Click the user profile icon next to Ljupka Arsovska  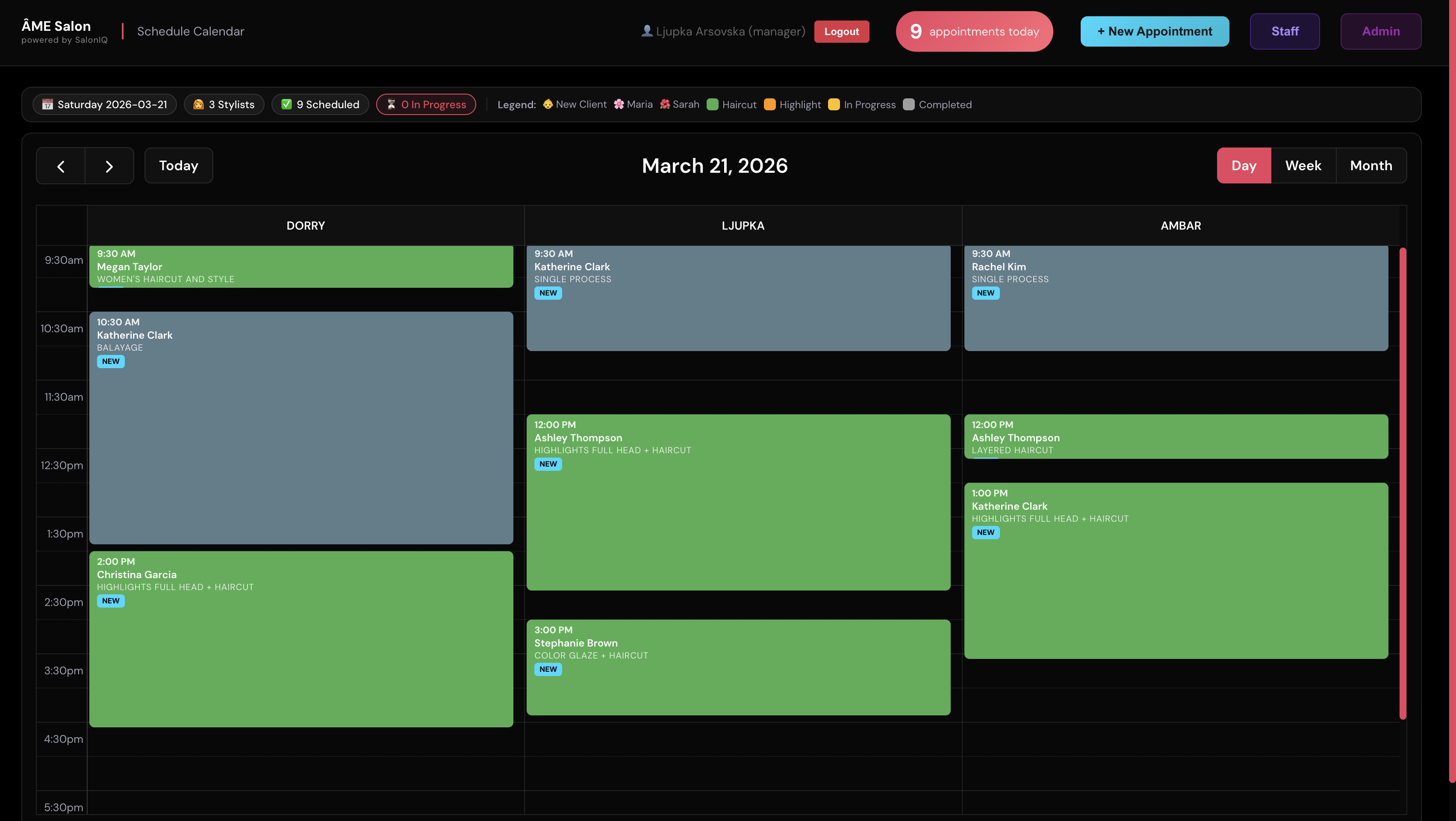tap(647, 31)
